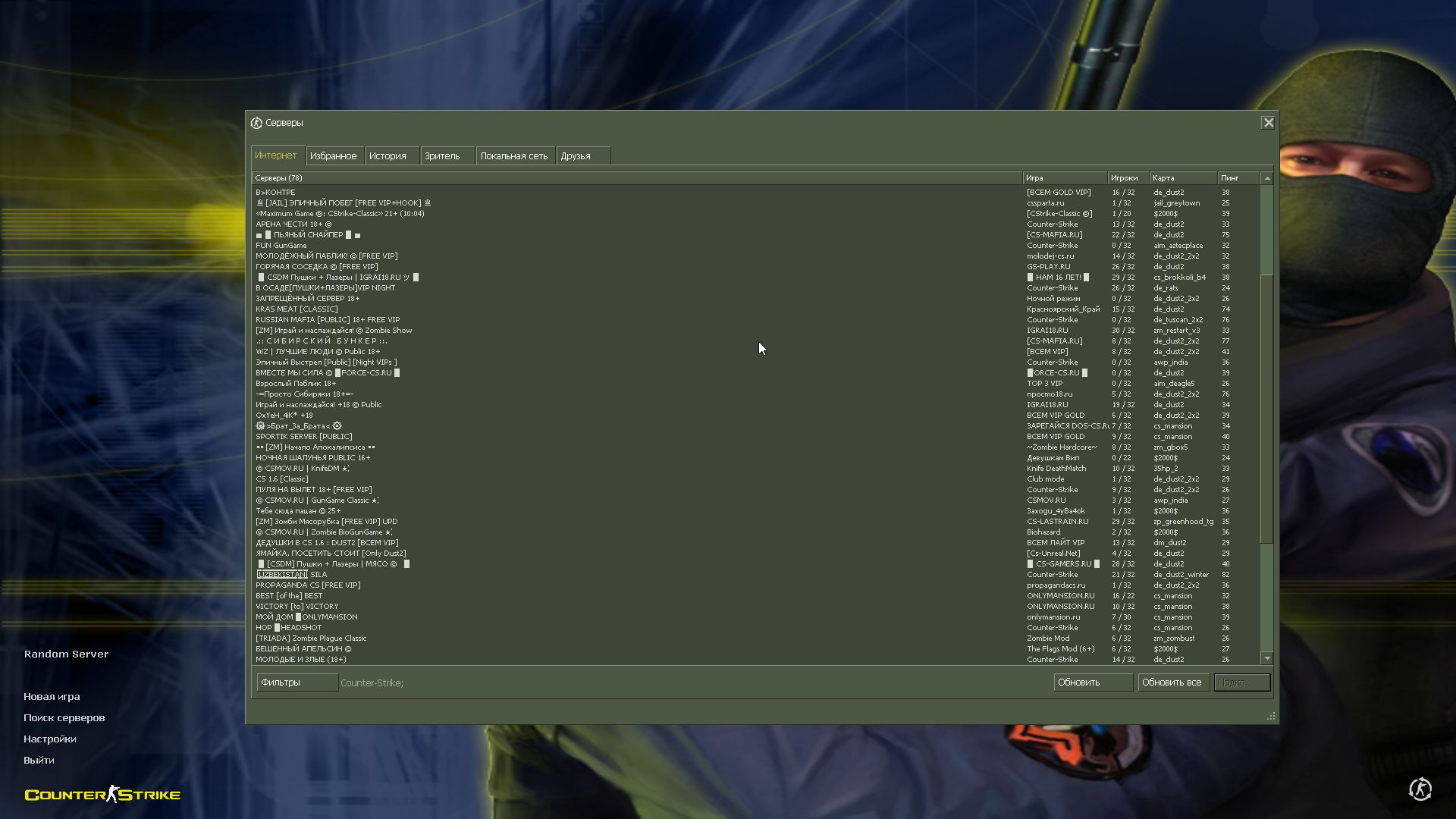Click the Обновить button
The height and width of the screenshot is (819, 1456).
click(x=1092, y=682)
